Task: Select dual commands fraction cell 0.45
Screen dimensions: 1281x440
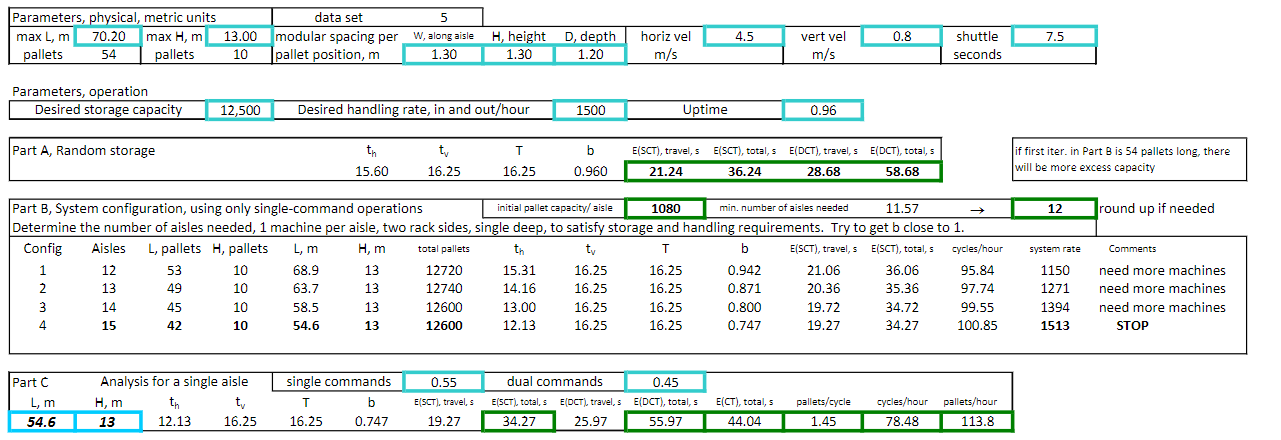Action: (665, 381)
